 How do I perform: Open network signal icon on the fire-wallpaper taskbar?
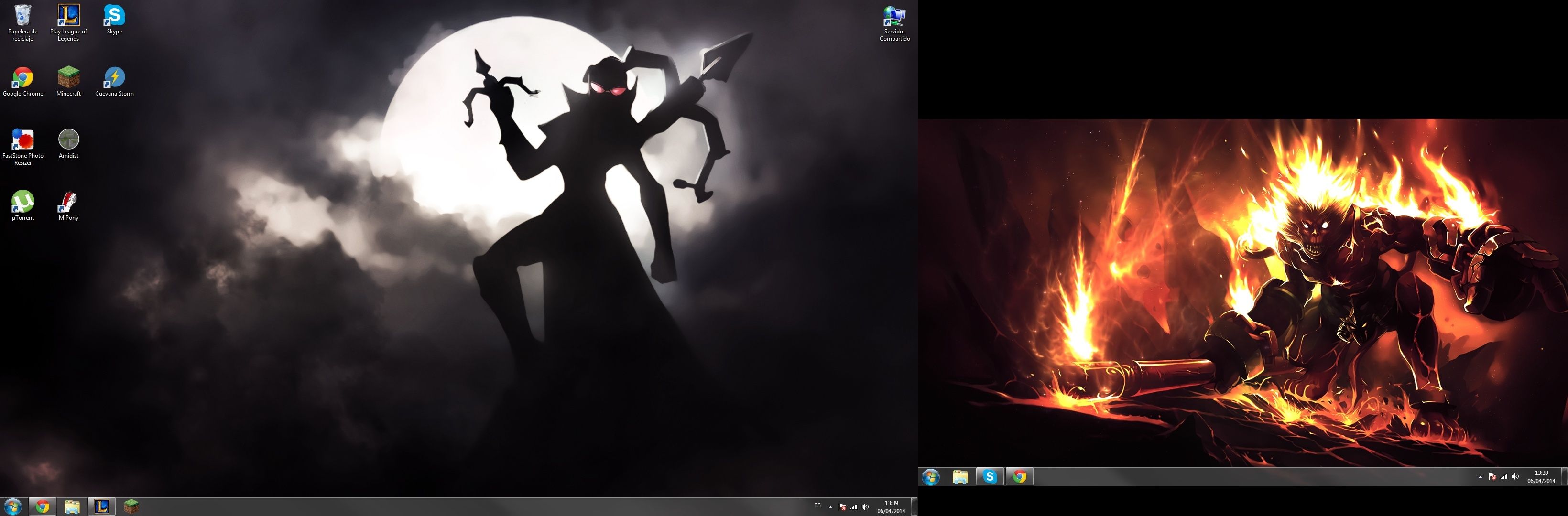click(x=1504, y=477)
